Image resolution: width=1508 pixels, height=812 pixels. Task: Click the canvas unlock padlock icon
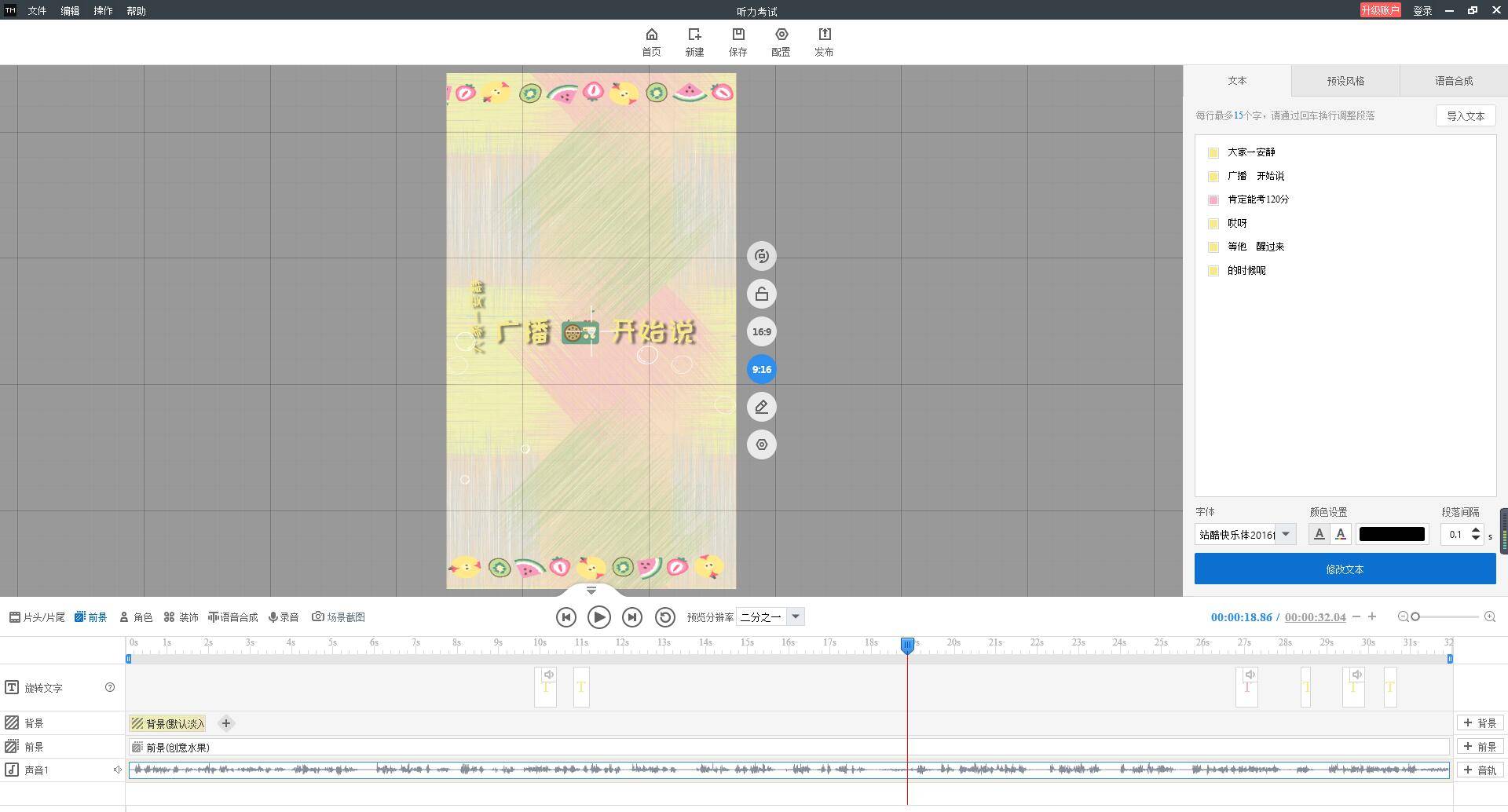[x=761, y=294]
